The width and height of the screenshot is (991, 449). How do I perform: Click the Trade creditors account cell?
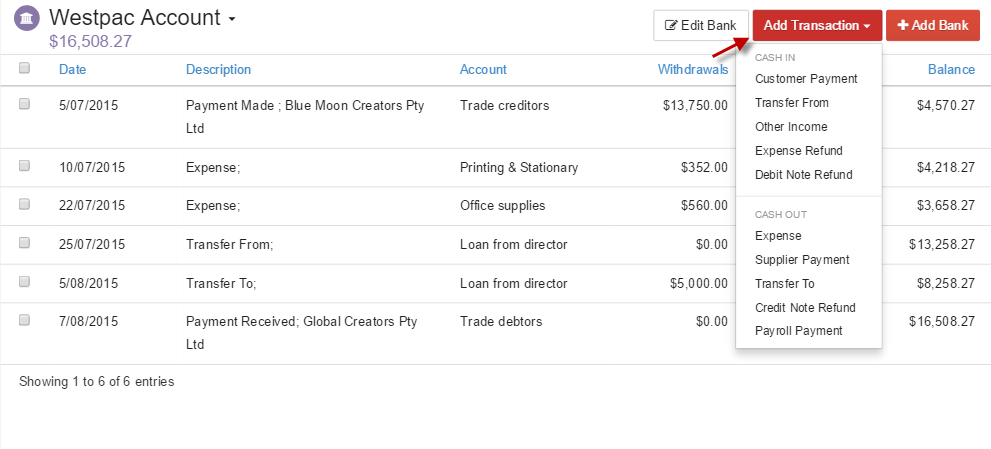click(x=504, y=106)
